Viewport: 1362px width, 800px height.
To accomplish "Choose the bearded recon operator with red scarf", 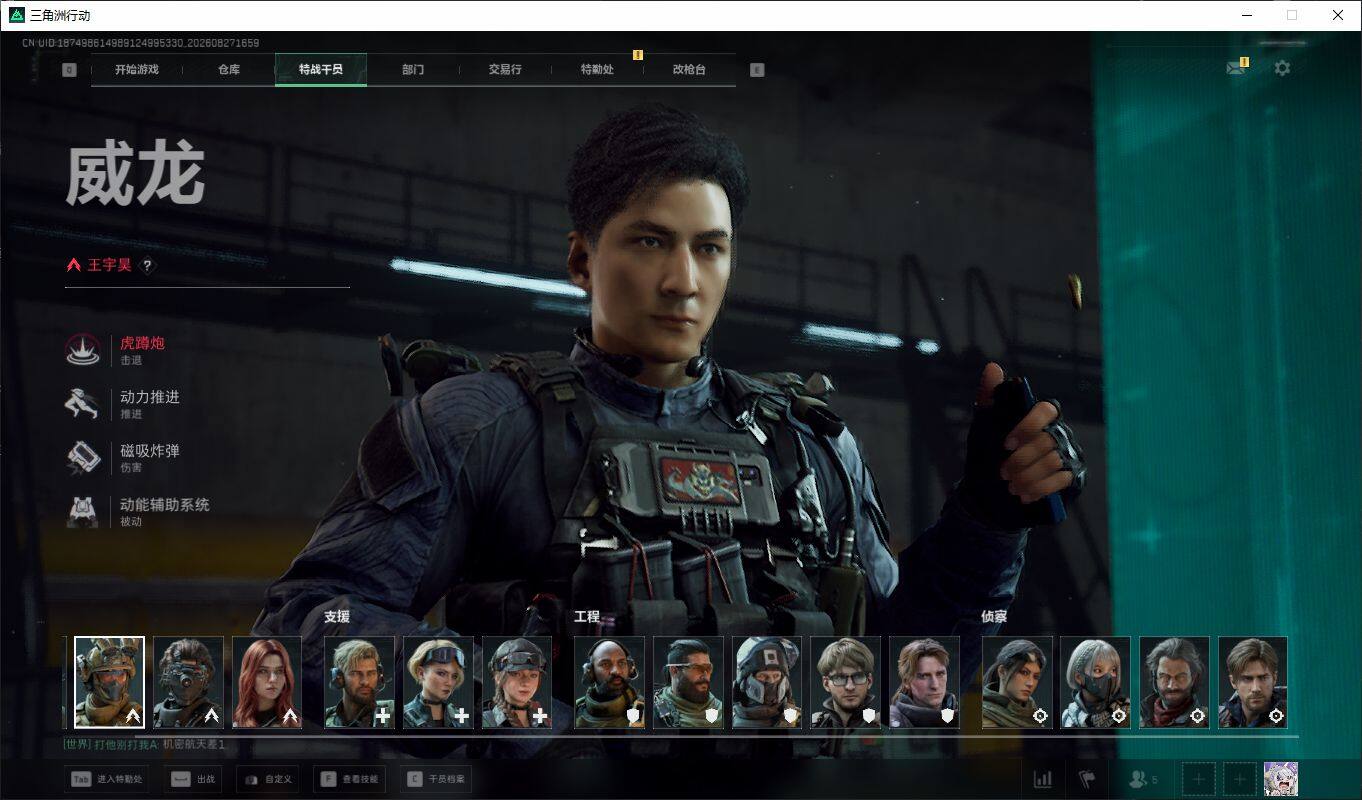I will click(x=1175, y=682).
